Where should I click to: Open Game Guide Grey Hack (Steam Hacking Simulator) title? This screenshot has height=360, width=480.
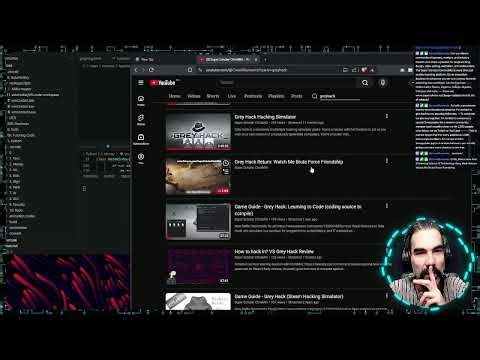289,297
